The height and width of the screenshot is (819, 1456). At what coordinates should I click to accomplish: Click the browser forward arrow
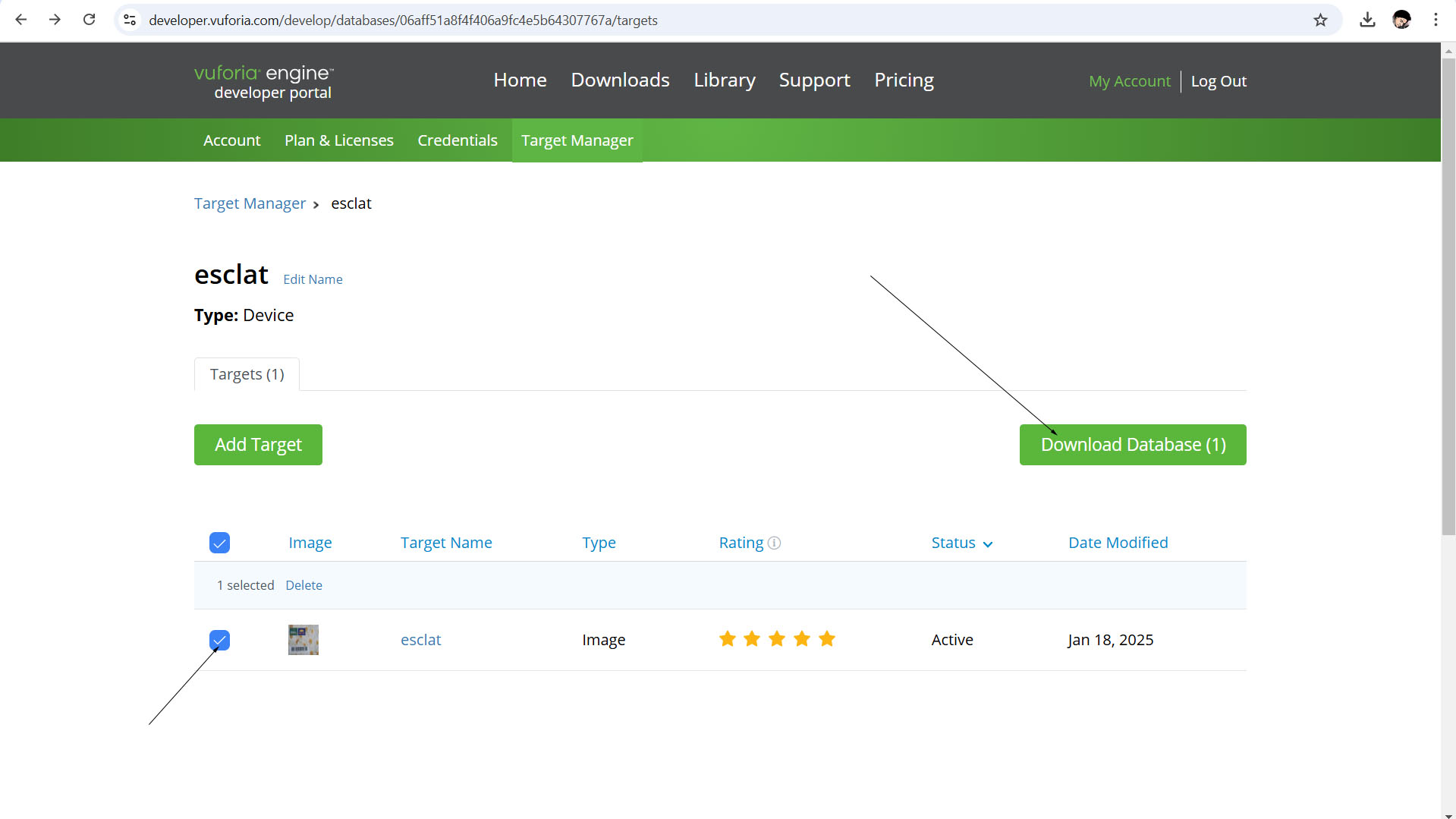coord(55,20)
